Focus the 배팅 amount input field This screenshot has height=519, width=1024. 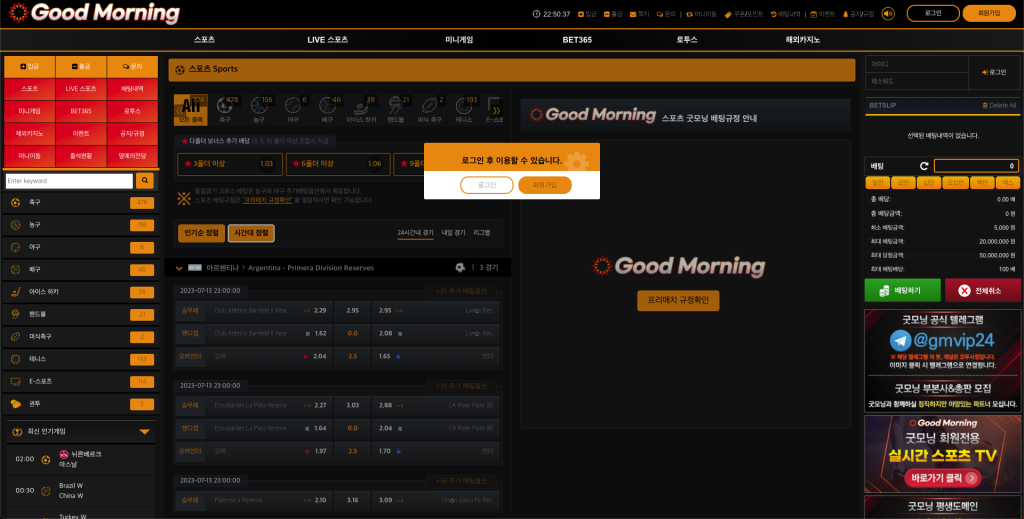976,166
